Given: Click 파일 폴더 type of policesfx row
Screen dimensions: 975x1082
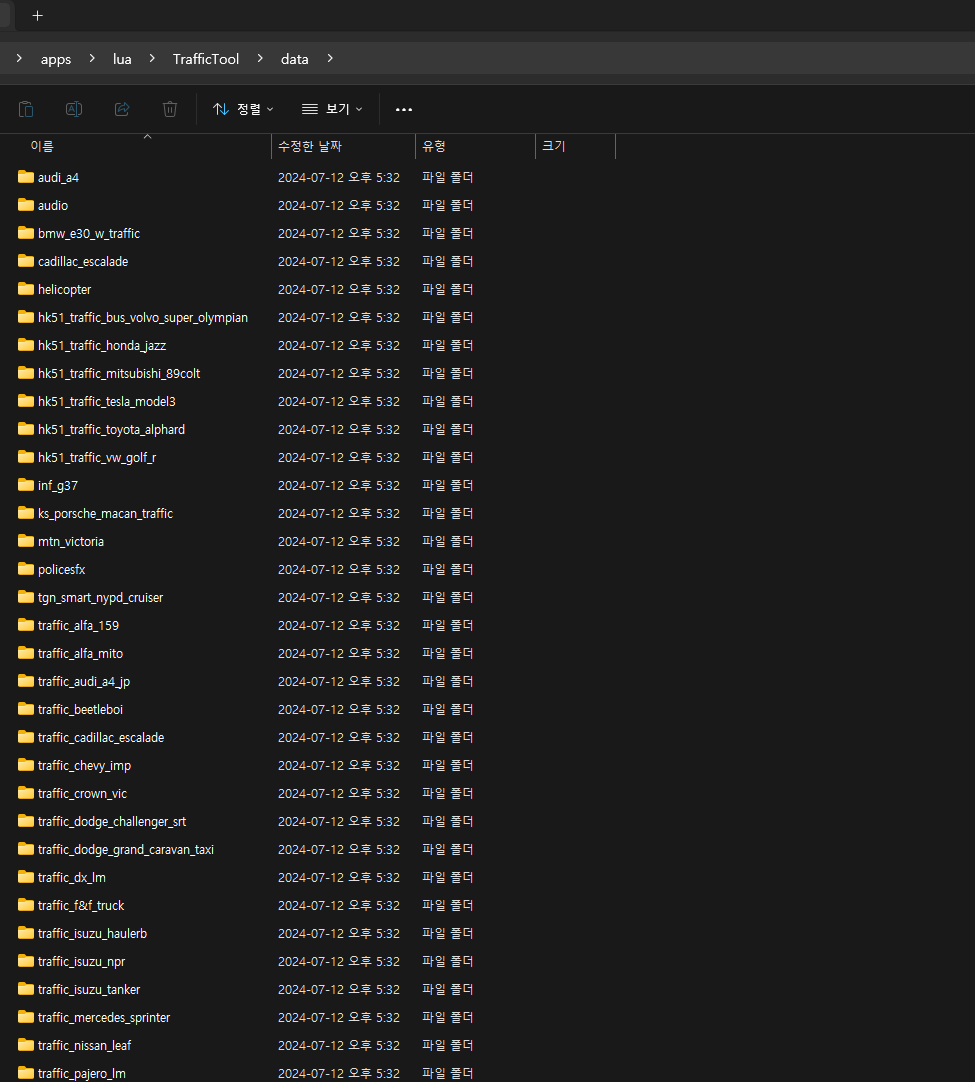Looking at the screenshot, I should pyautogui.click(x=448, y=569).
